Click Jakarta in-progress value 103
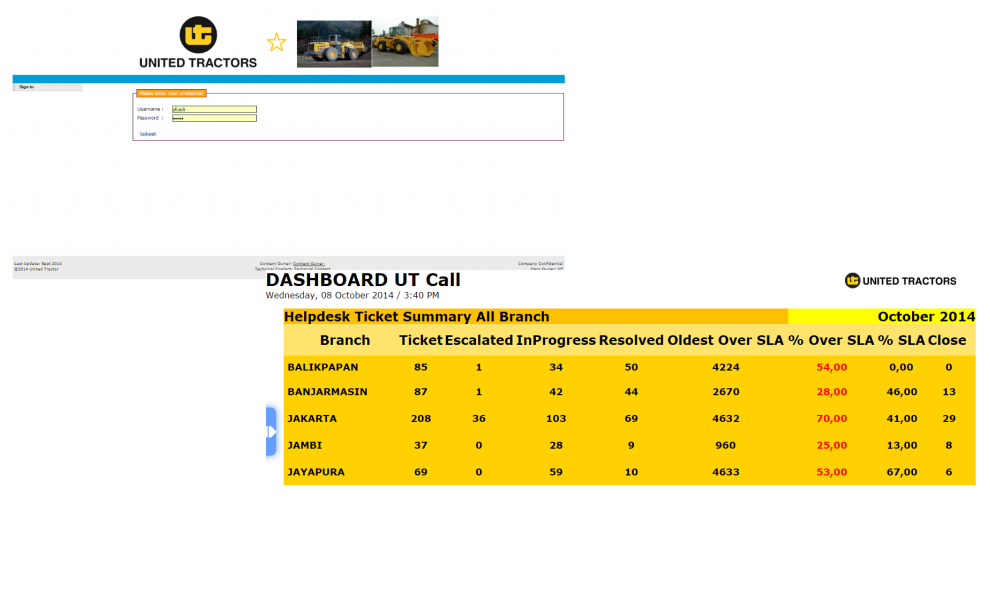Screen dimensions: 990x595 point(556,418)
